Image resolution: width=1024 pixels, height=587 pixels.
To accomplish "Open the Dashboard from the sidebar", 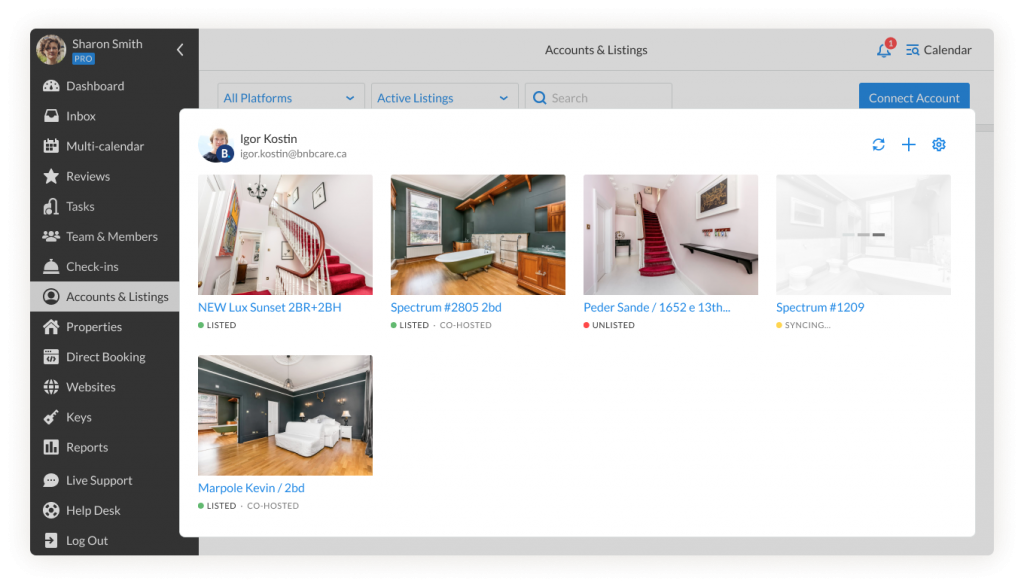I will tap(96, 86).
